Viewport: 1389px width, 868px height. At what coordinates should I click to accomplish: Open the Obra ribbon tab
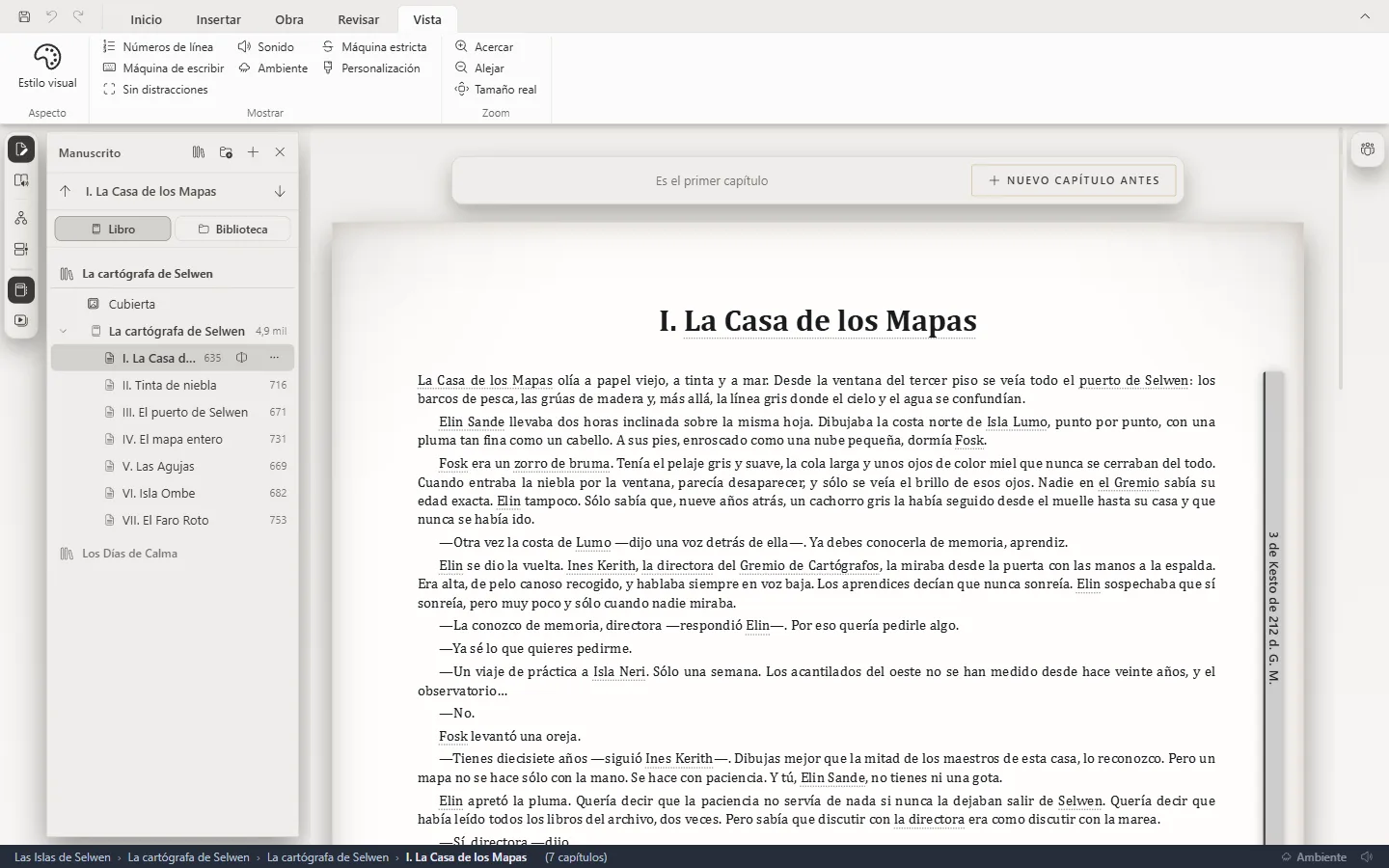pyautogui.click(x=289, y=19)
